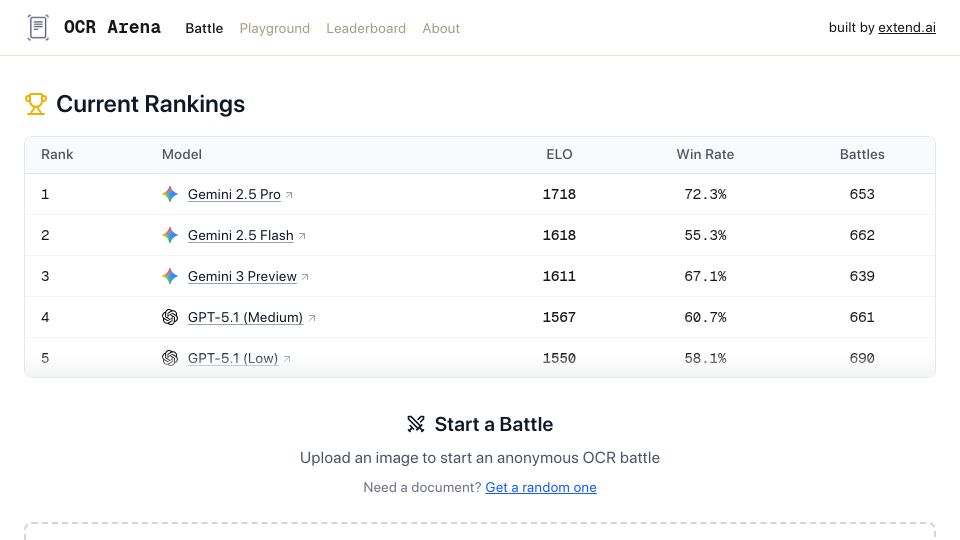Screen dimensions: 960x540
Task: Click the Win Rate column header
Action: (x=705, y=154)
